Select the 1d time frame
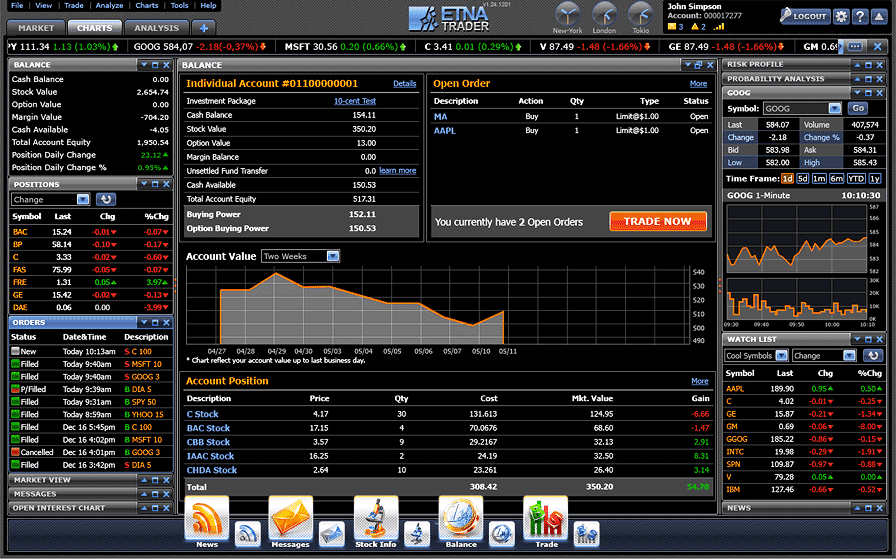Viewport: 896px width, 560px height. (787, 179)
